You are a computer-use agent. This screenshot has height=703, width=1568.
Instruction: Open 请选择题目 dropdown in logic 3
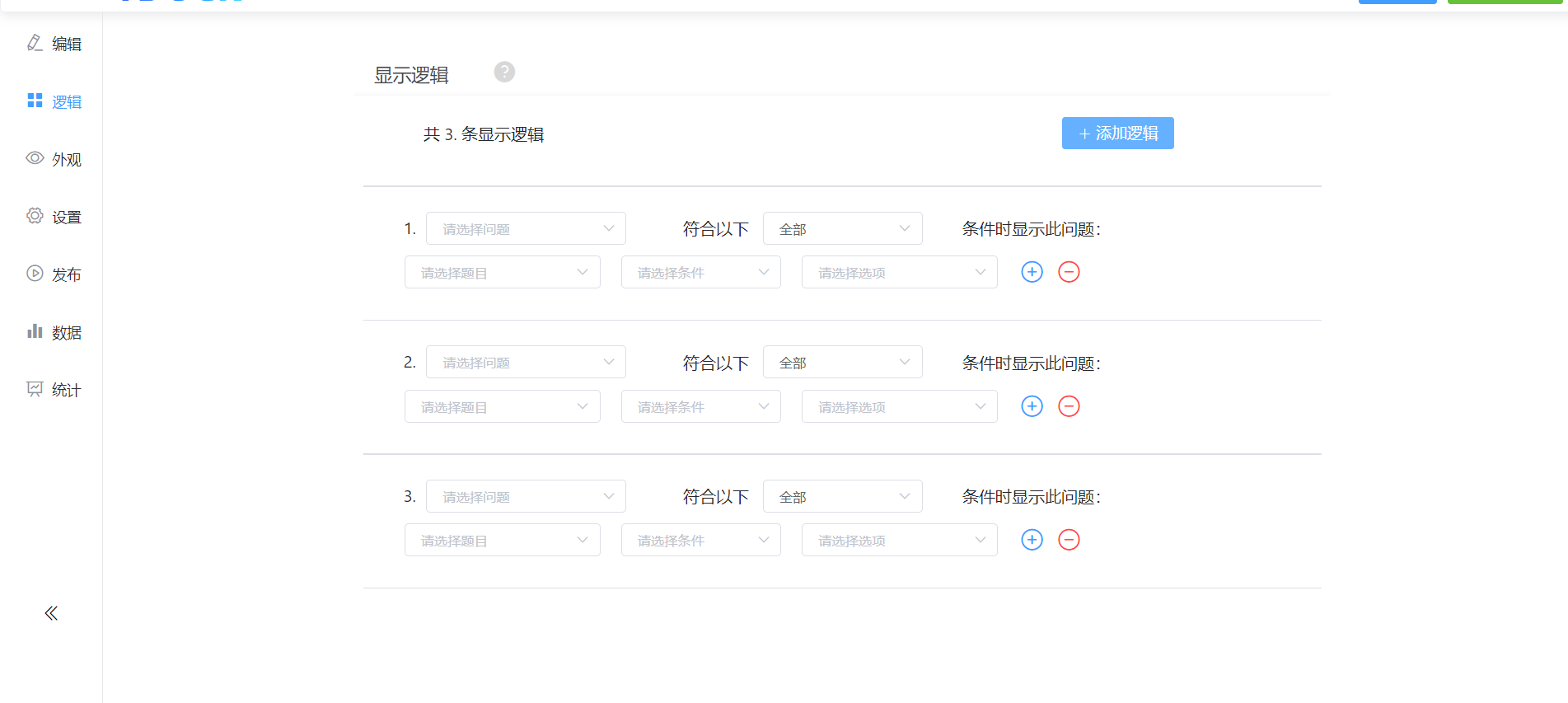pyautogui.click(x=502, y=540)
